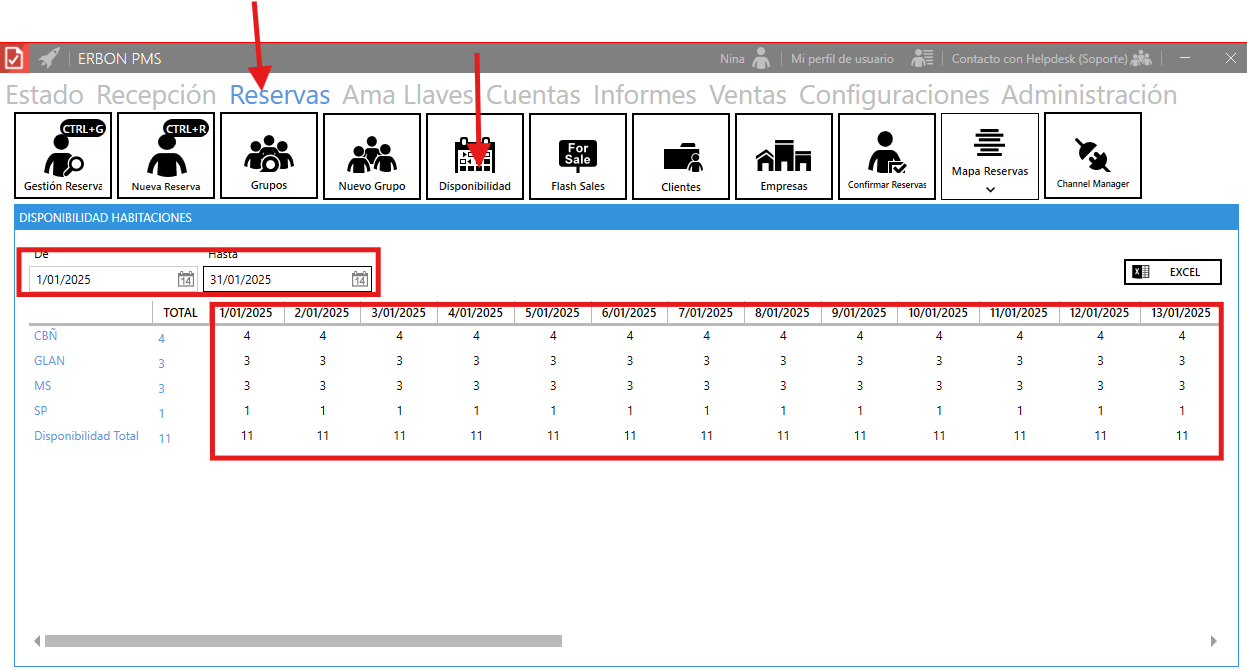
Task: Click the Nueva Reserva icon
Action: coord(166,155)
